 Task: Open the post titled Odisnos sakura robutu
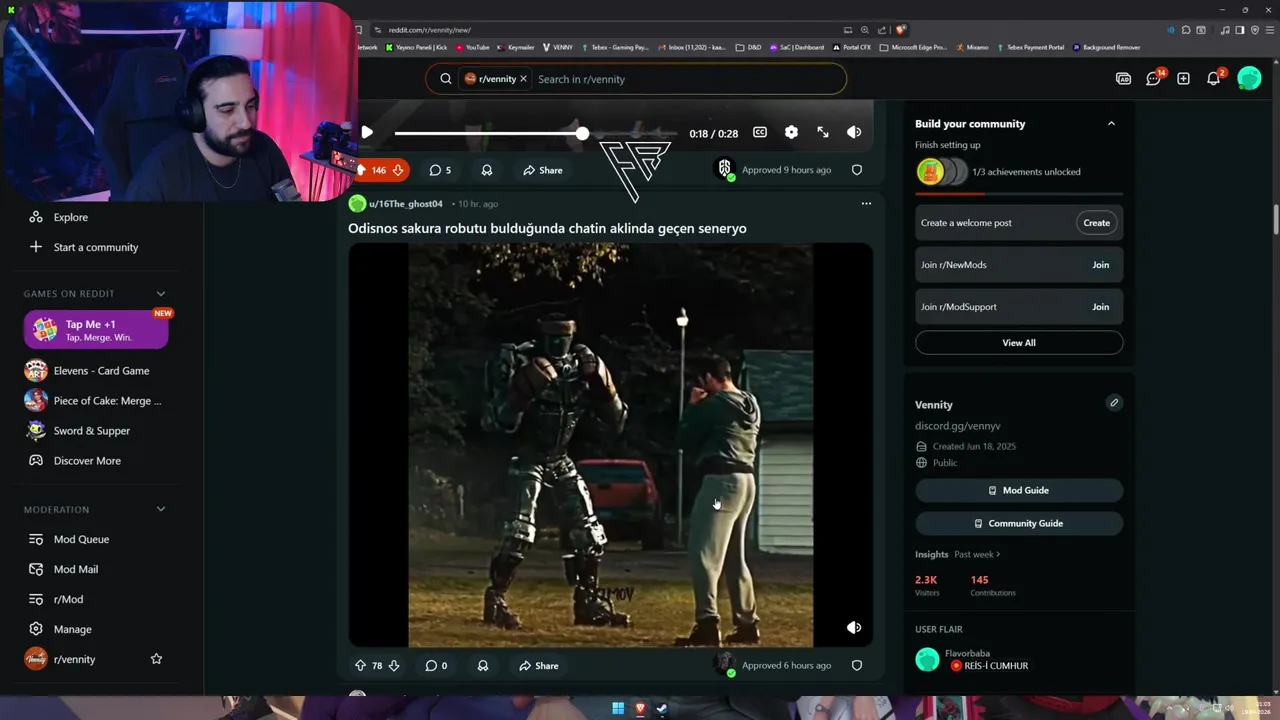click(547, 228)
